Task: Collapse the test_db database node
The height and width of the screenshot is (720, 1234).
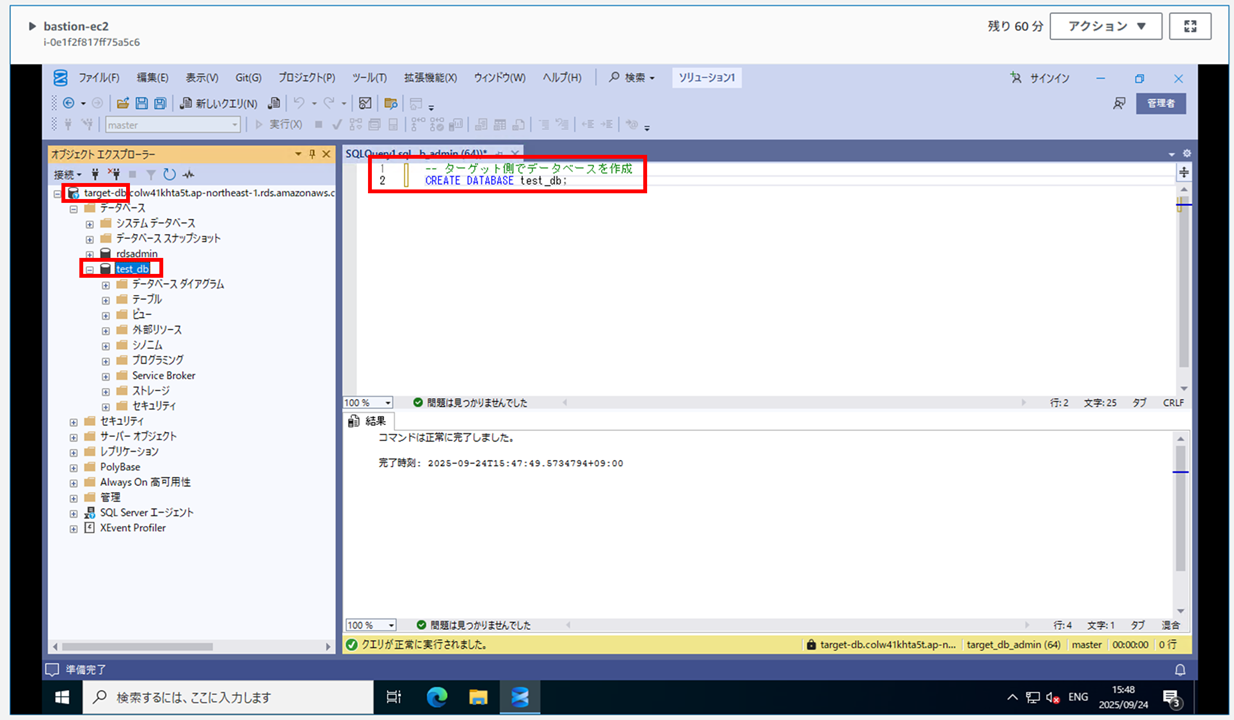Action: (89, 269)
